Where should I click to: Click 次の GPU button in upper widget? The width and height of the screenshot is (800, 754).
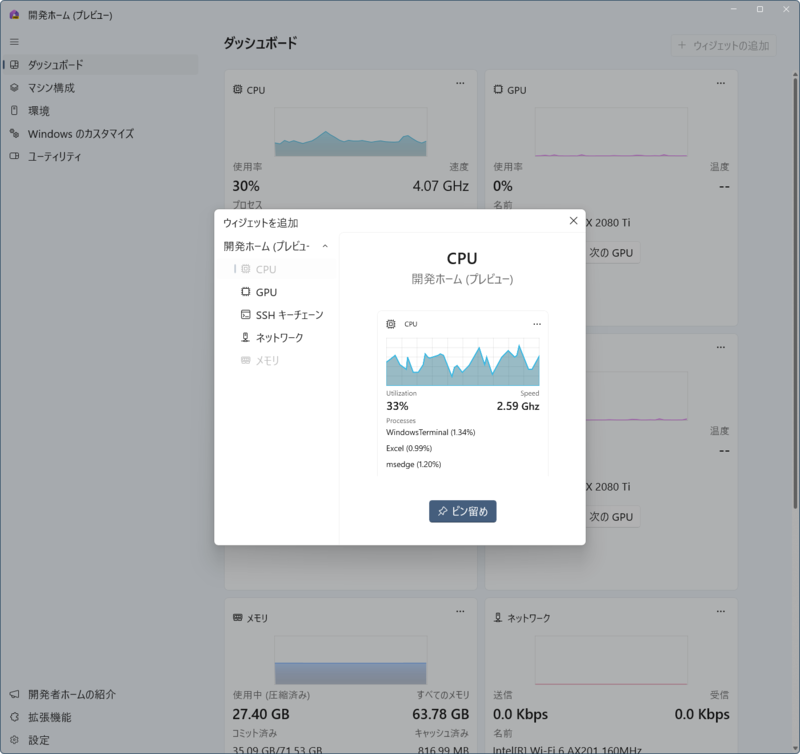tap(612, 253)
